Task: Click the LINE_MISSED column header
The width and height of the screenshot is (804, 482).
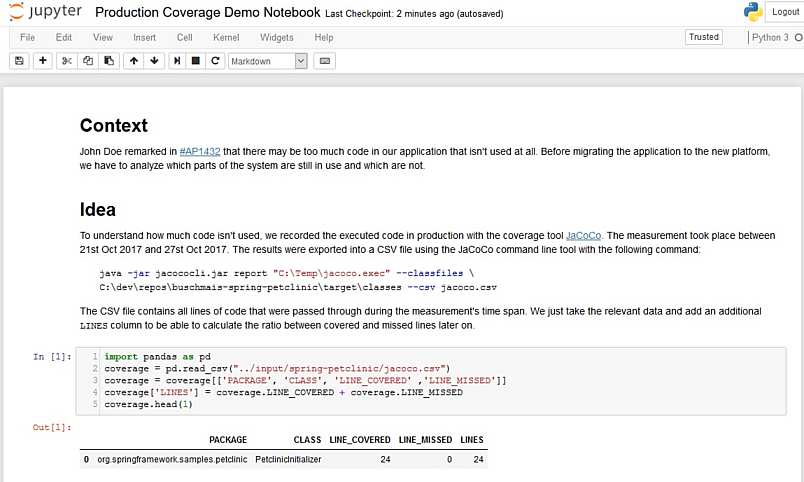Action: [x=425, y=439]
